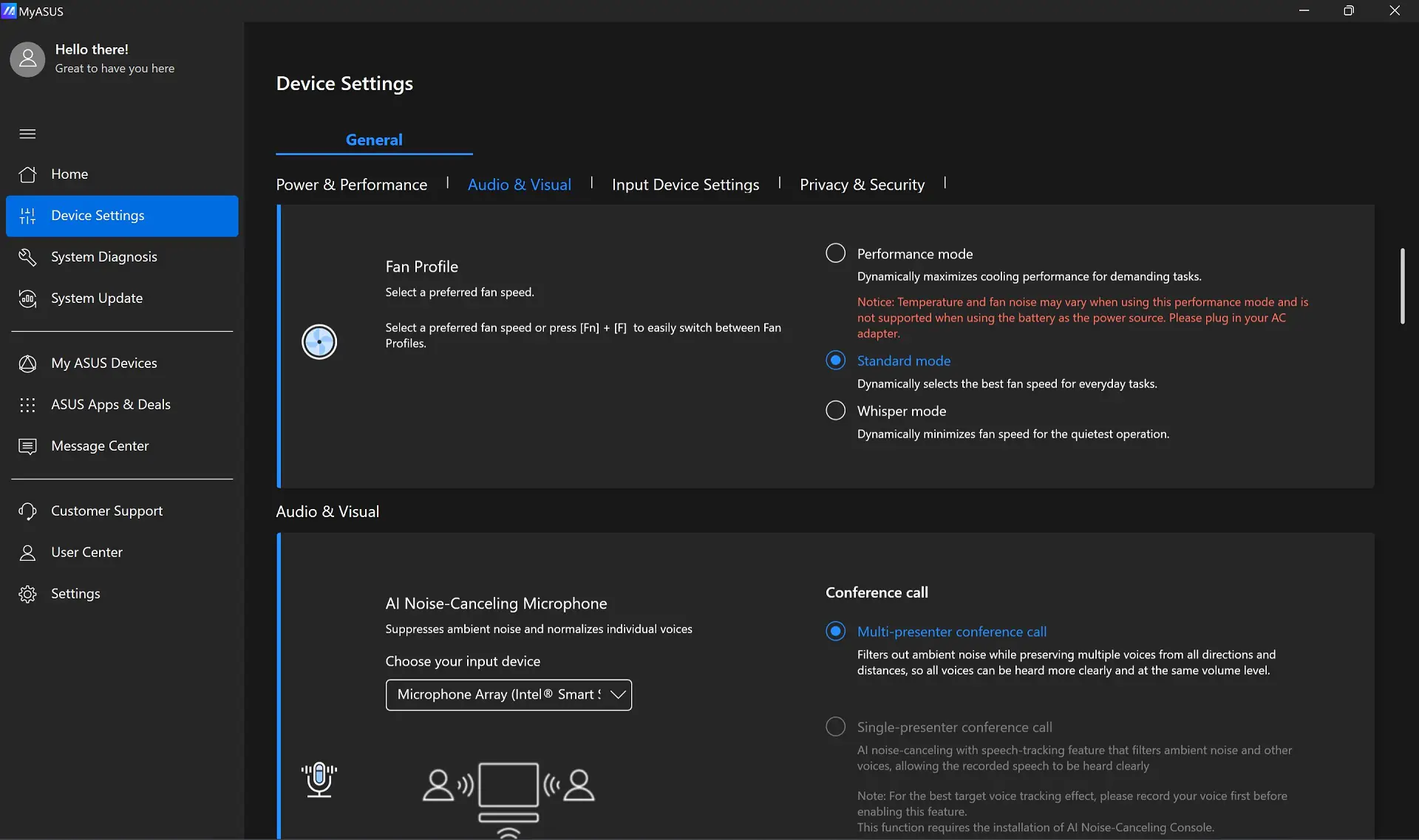Restore down the MyASUS window
This screenshot has height=840, width=1419.
click(1349, 10)
